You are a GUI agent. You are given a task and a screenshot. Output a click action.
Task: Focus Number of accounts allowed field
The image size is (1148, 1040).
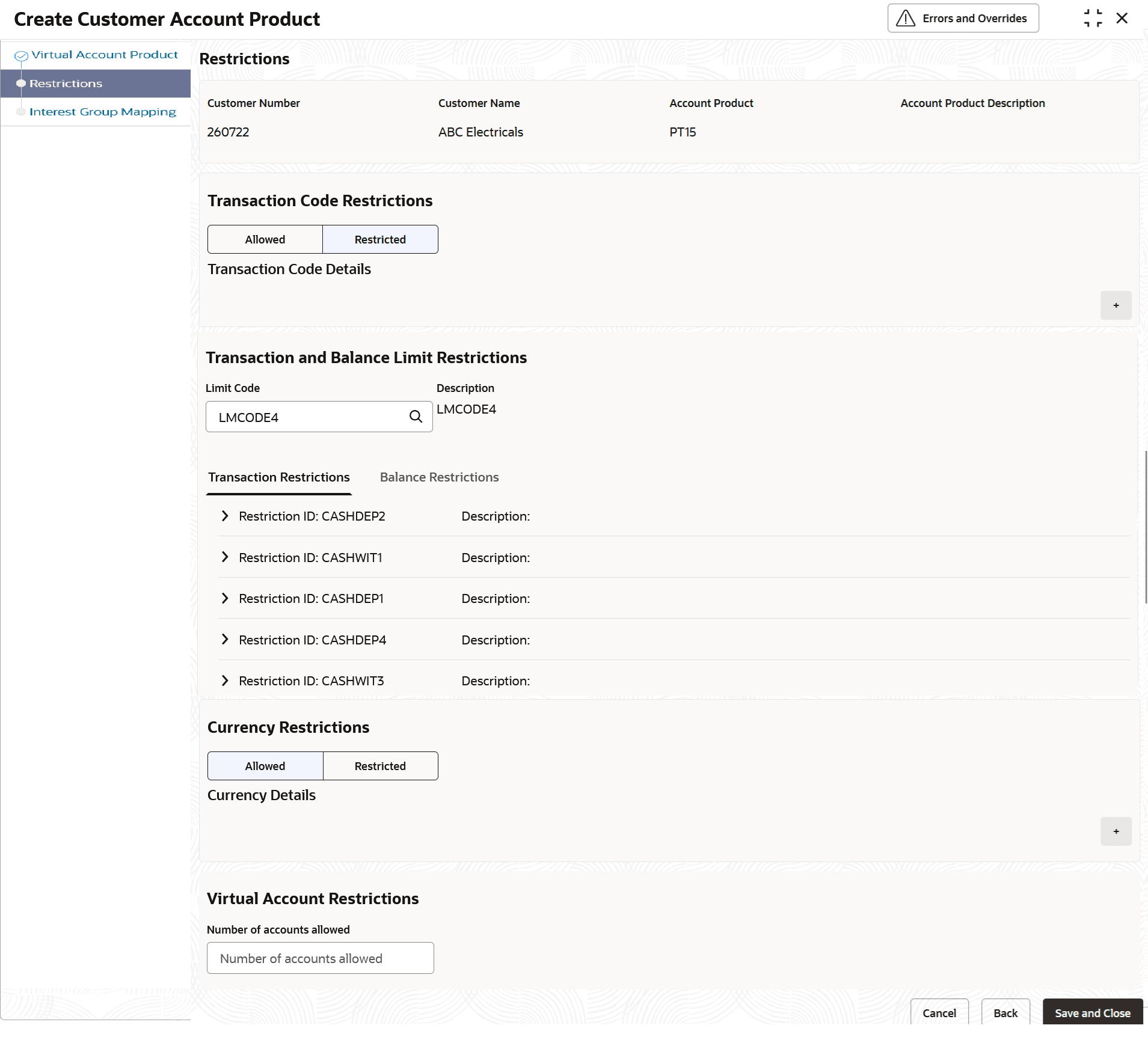click(321, 958)
